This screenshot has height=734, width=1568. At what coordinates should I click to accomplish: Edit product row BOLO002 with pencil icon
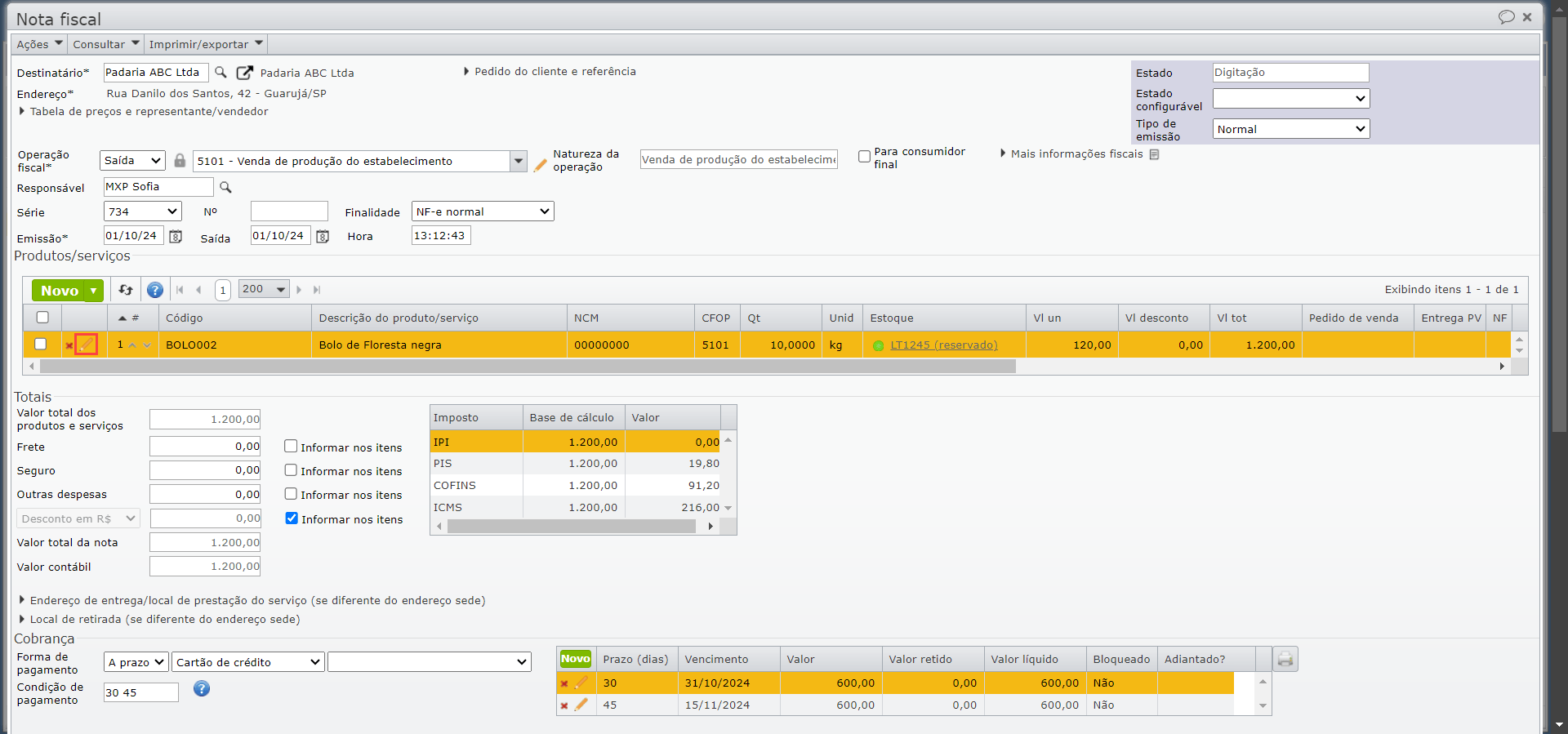click(87, 345)
